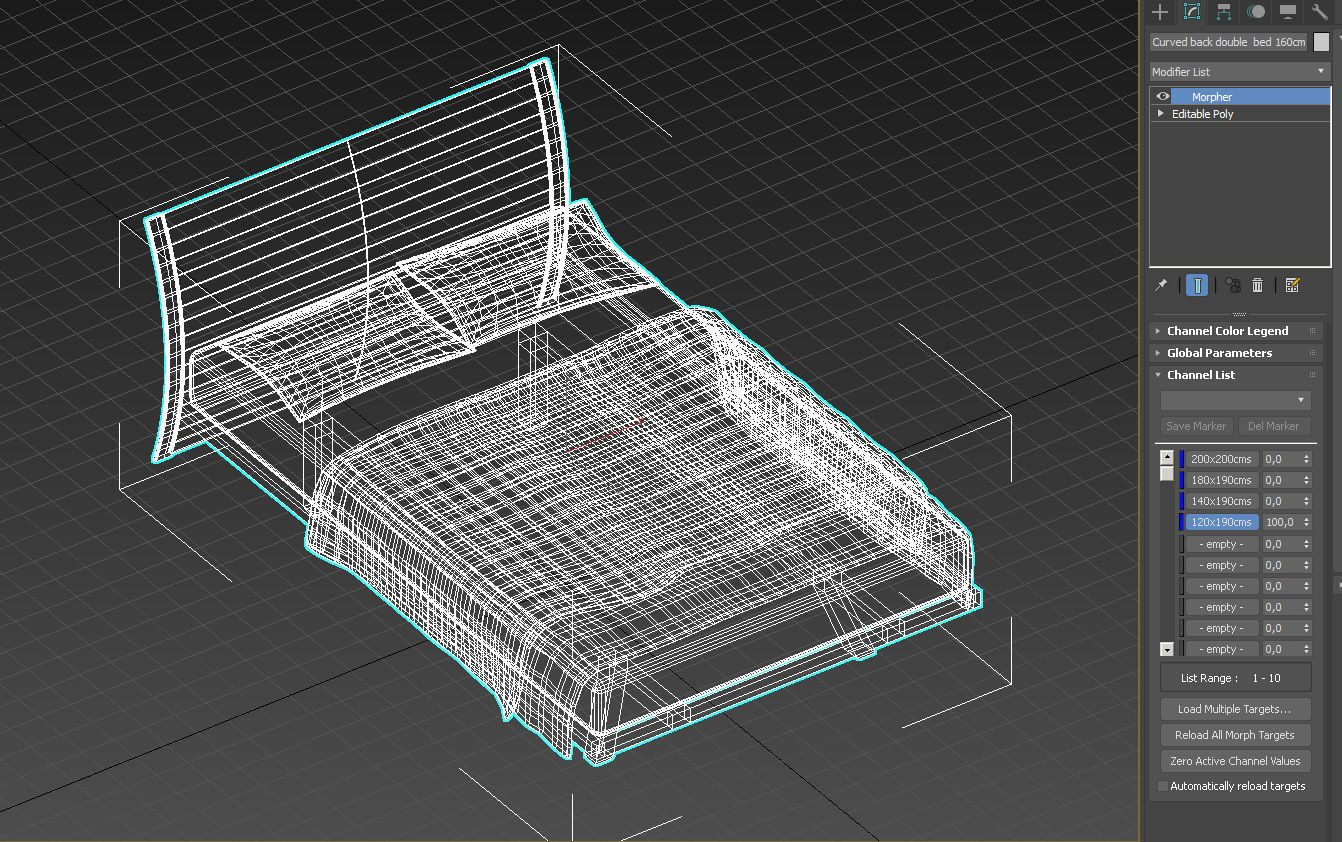This screenshot has height=842, width=1342.
Task: Click the first empty morph channel
Action: [x=1221, y=544]
